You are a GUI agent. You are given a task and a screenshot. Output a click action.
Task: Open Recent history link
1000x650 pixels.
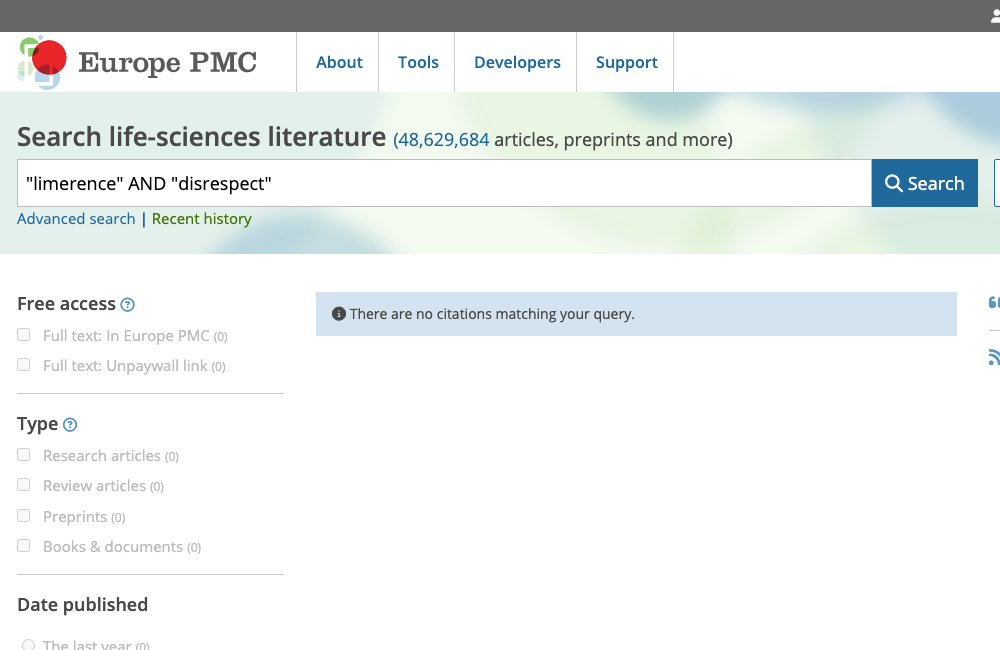click(202, 219)
